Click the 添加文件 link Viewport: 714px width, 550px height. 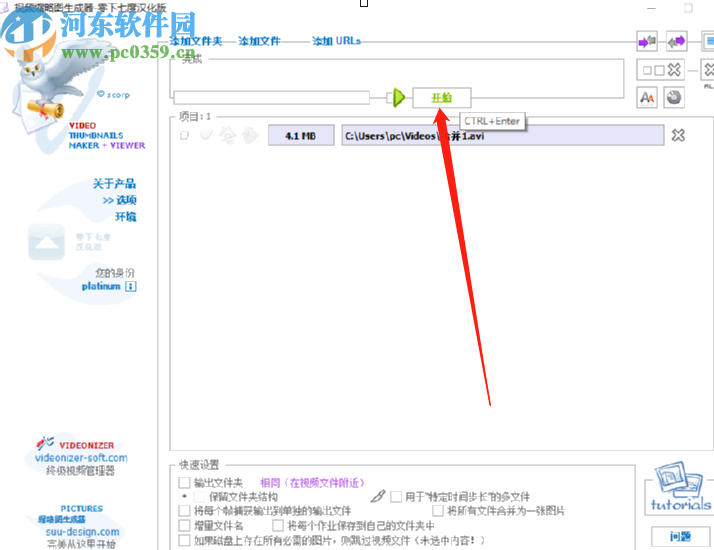click(x=260, y=41)
